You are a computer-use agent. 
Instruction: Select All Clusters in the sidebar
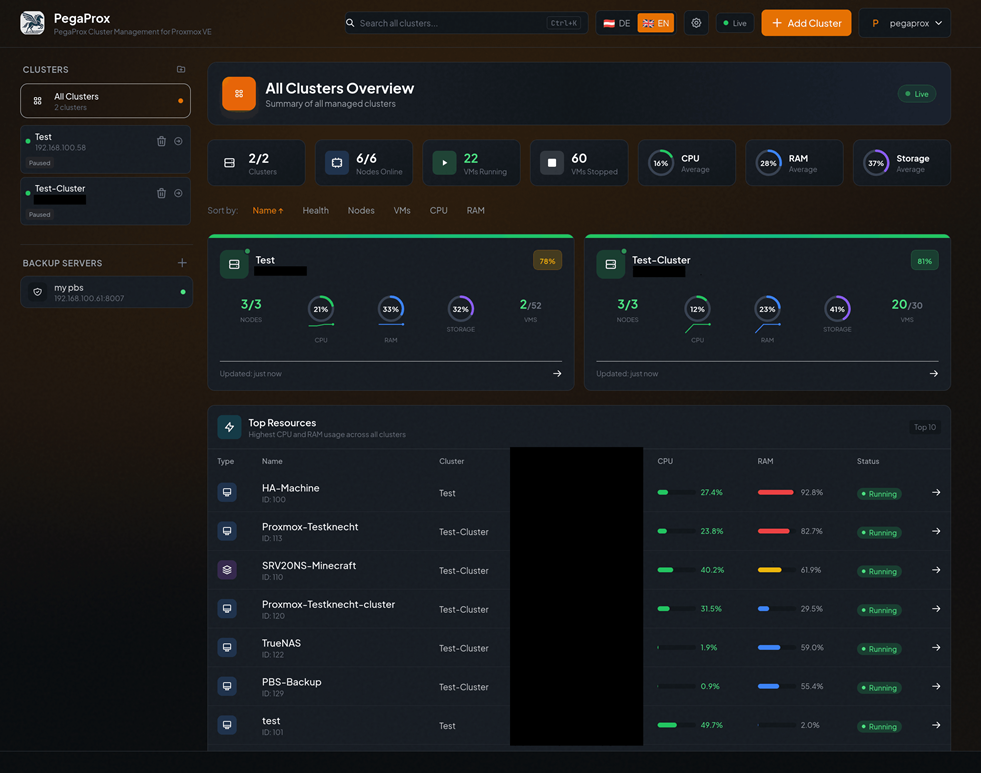[x=105, y=101]
